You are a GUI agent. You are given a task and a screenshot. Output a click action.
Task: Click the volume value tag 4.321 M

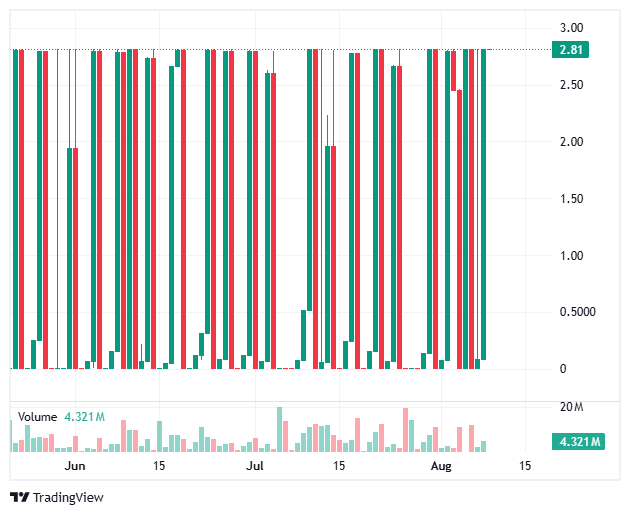[x=578, y=441]
